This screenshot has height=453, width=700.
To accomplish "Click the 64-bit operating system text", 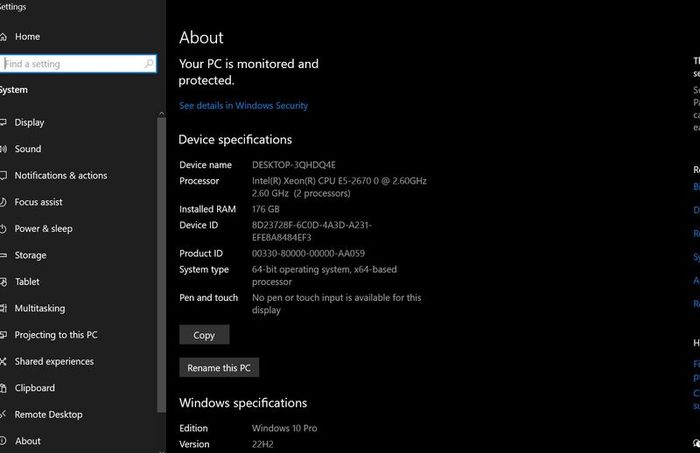I will tap(324, 275).
